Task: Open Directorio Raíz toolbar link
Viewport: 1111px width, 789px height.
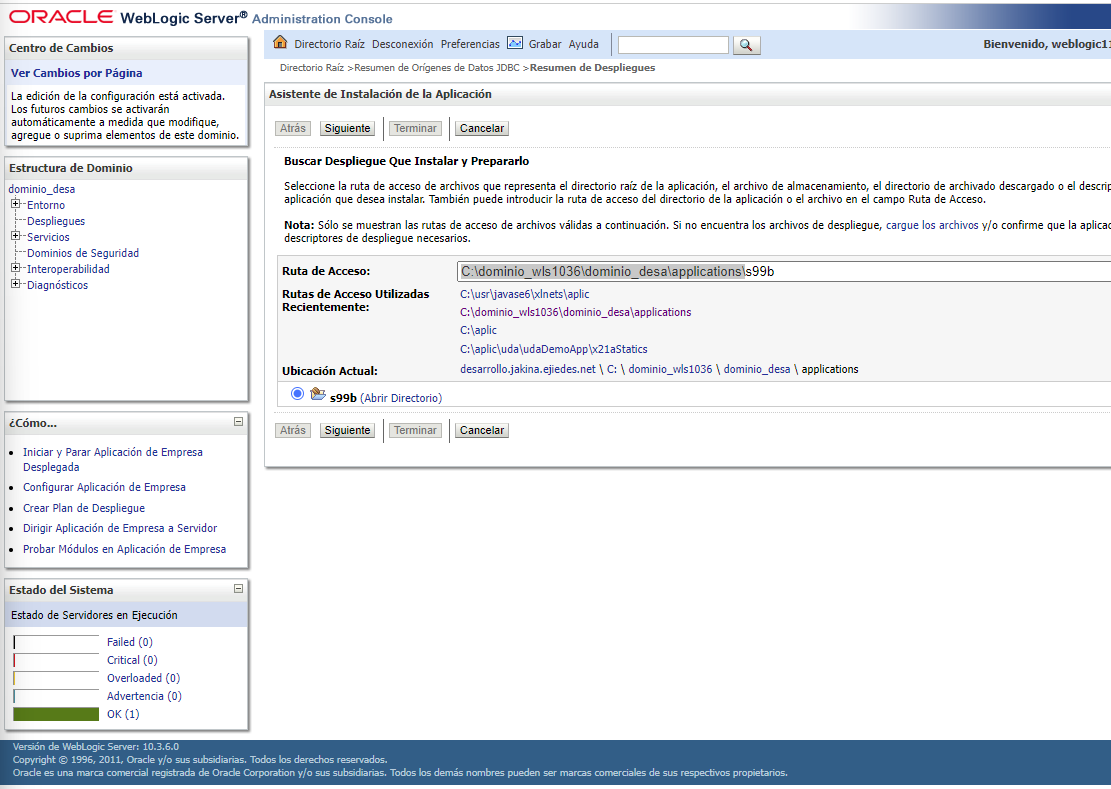Action: 329,44
